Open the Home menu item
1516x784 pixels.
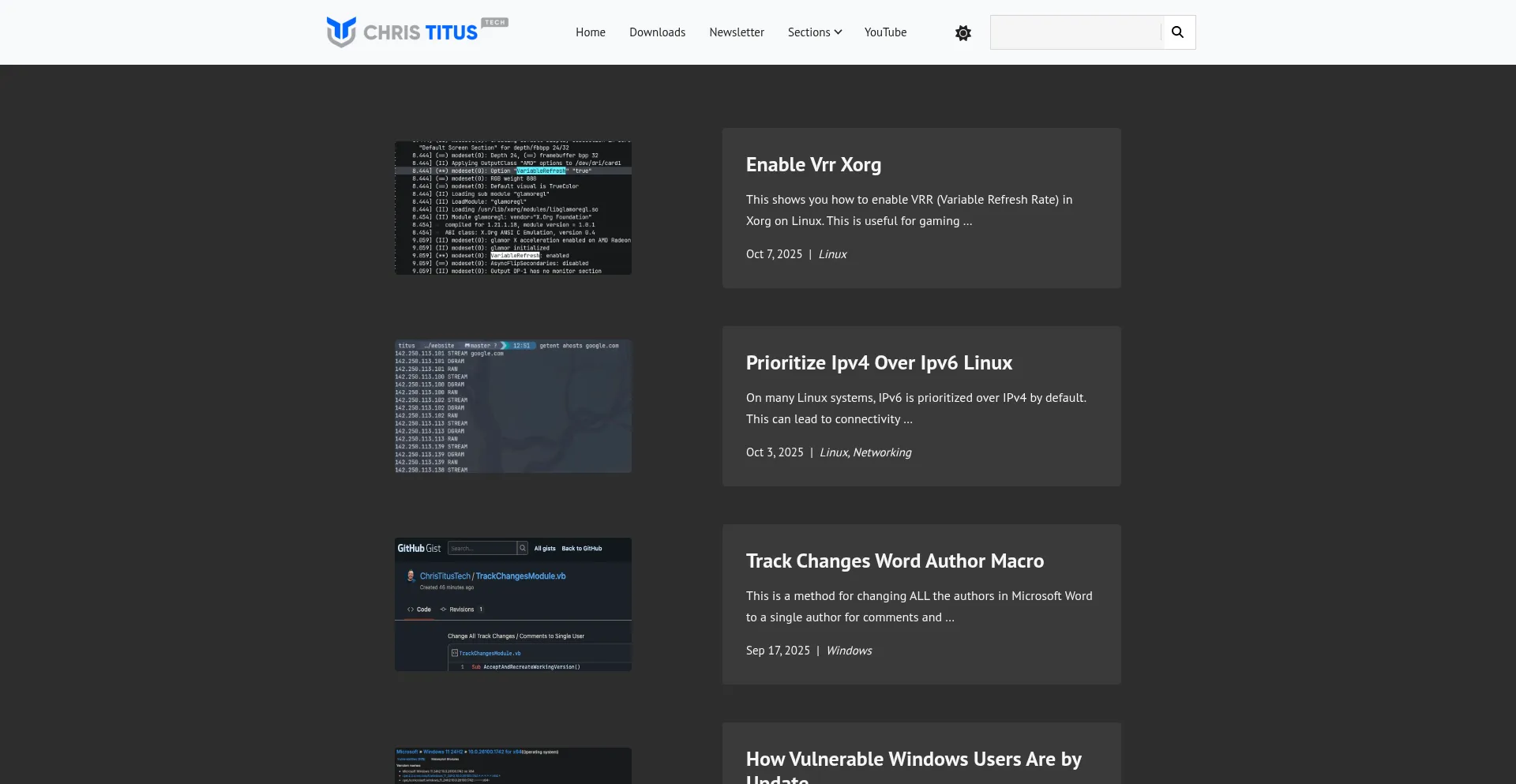(x=590, y=32)
